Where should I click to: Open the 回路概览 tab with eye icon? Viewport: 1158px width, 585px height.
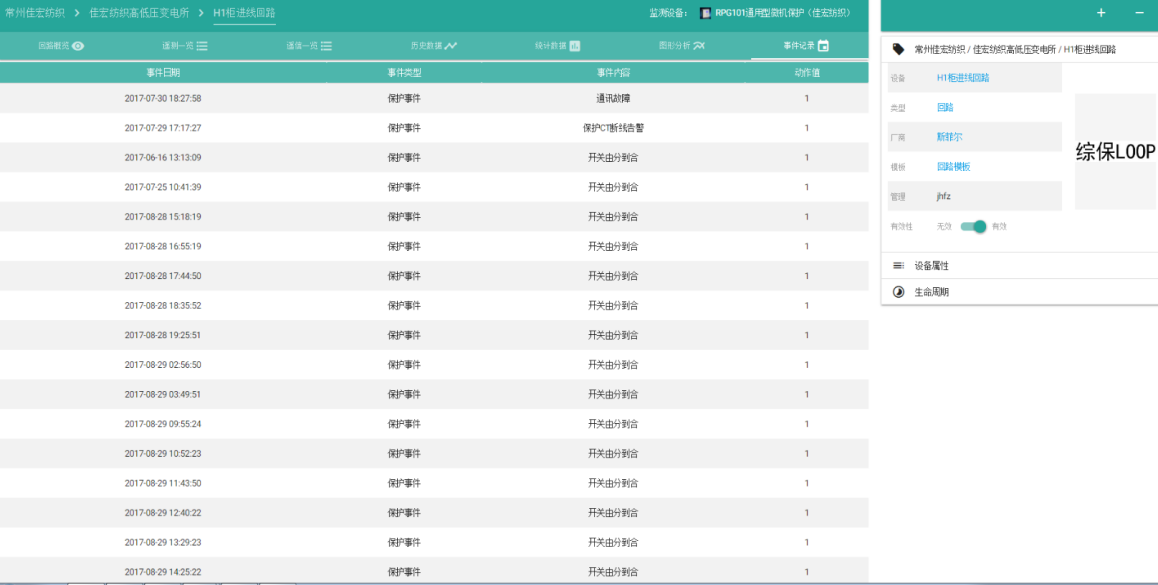click(x=61, y=46)
